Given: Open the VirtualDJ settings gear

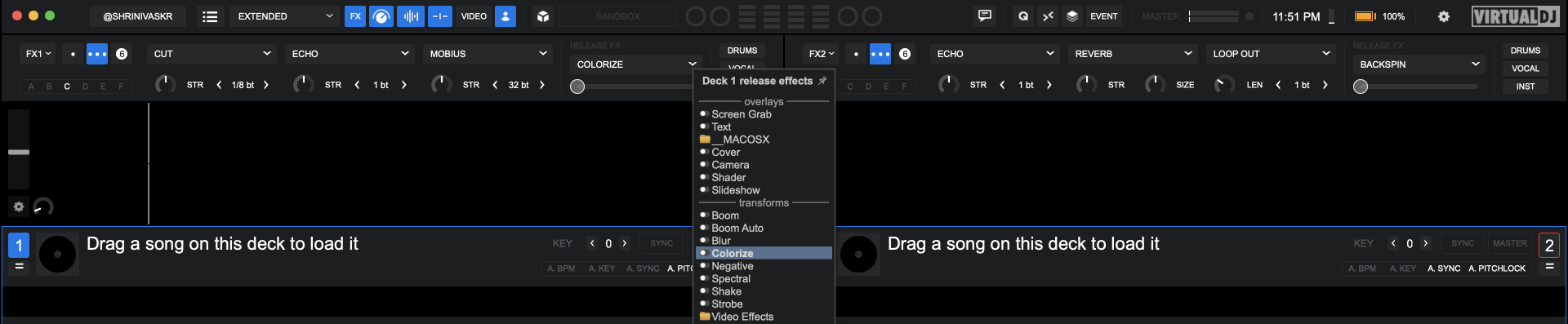Looking at the screenshot, I should pos(1444,16).
